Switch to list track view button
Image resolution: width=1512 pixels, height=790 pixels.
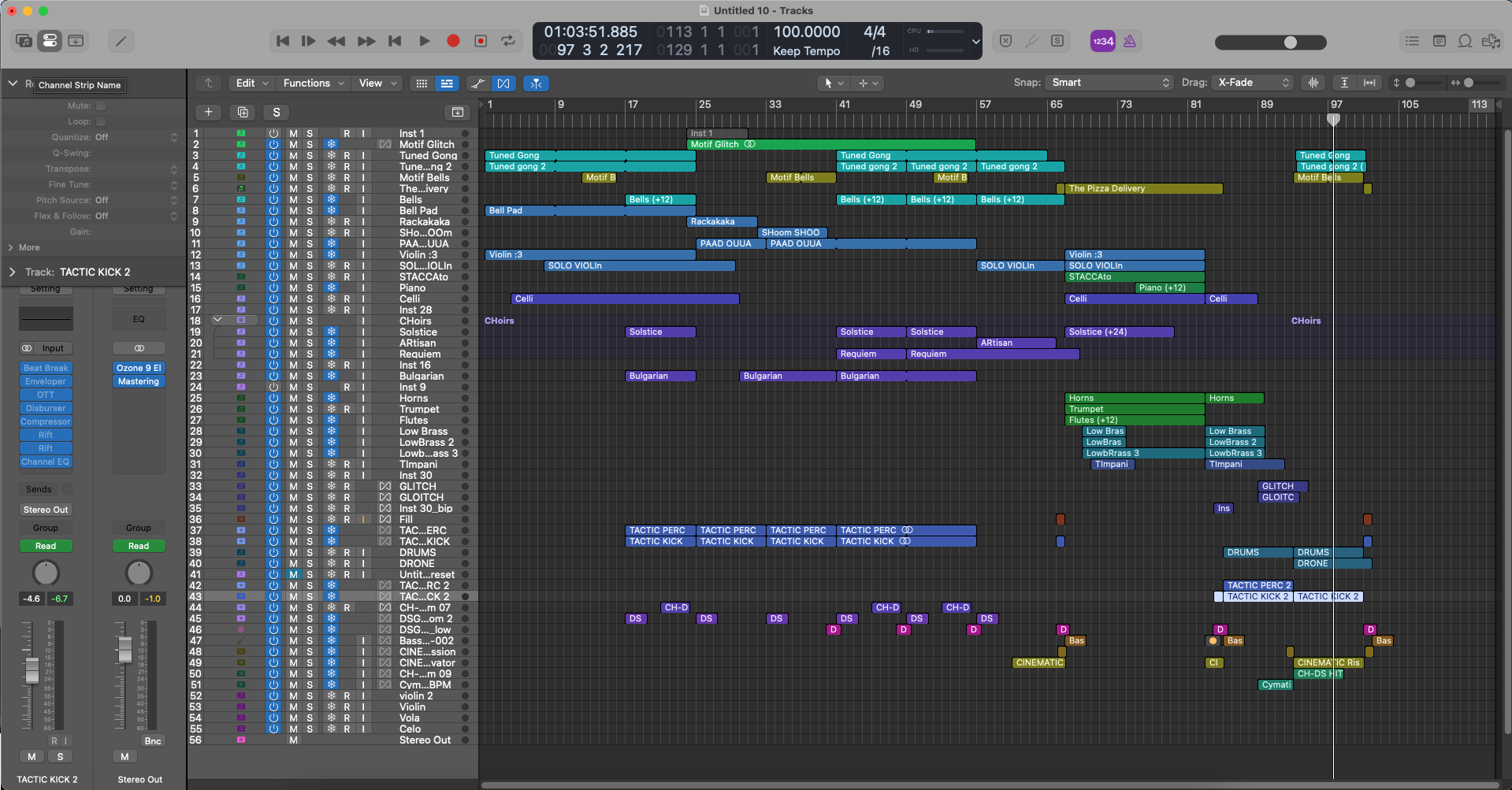[x=447, y=83]
